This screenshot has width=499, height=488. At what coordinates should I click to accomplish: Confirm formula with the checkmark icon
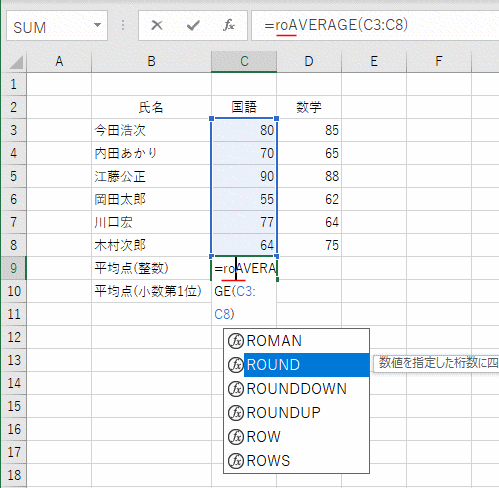(193, 25)
